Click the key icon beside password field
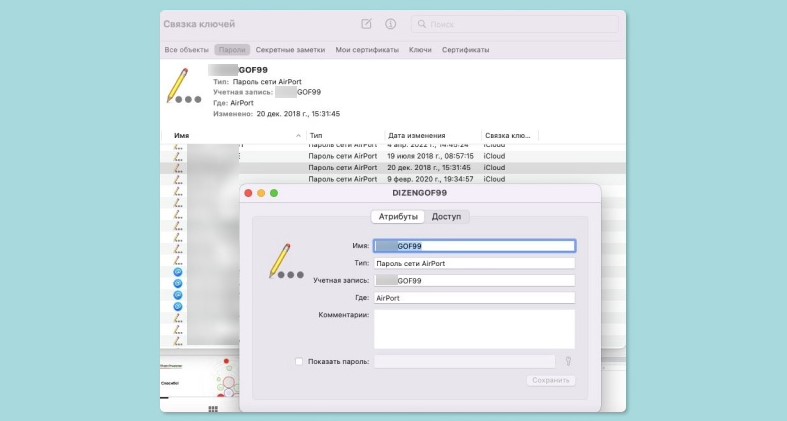This screenshot has width=787, height=421. coord(568,361)
